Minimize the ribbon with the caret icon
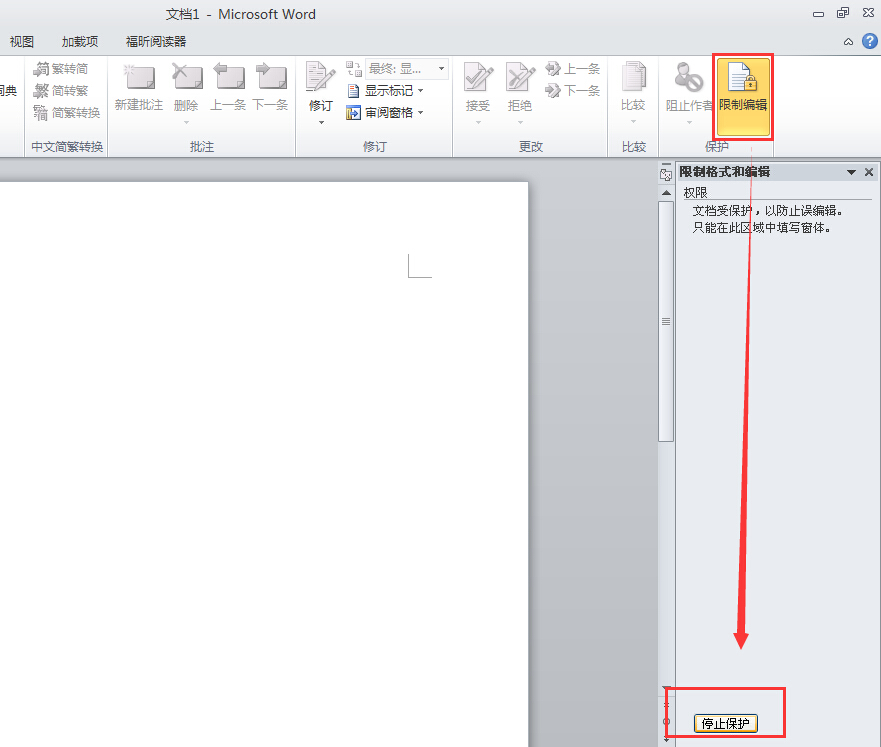Screen dimensions: 881x747 click(x=848, y=42)
